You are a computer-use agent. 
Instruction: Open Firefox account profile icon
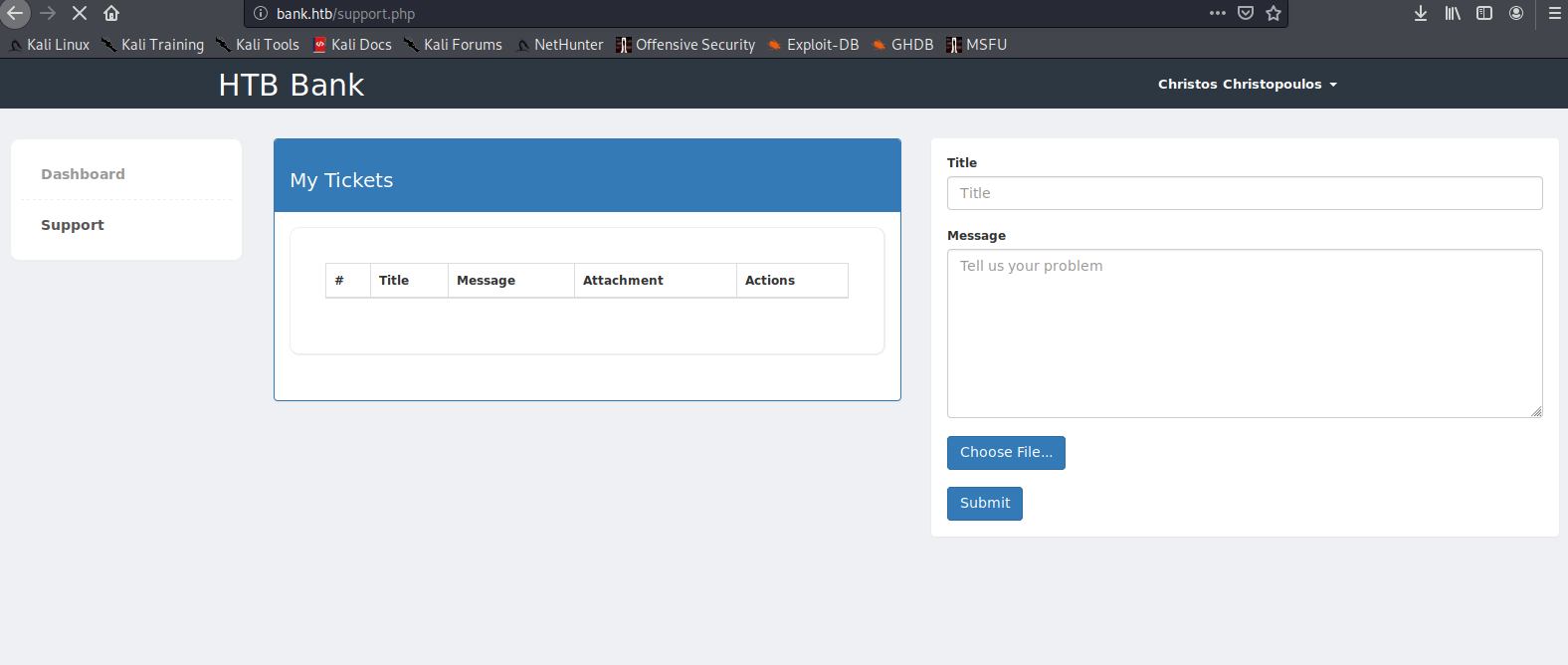[x=1516, y=13]
